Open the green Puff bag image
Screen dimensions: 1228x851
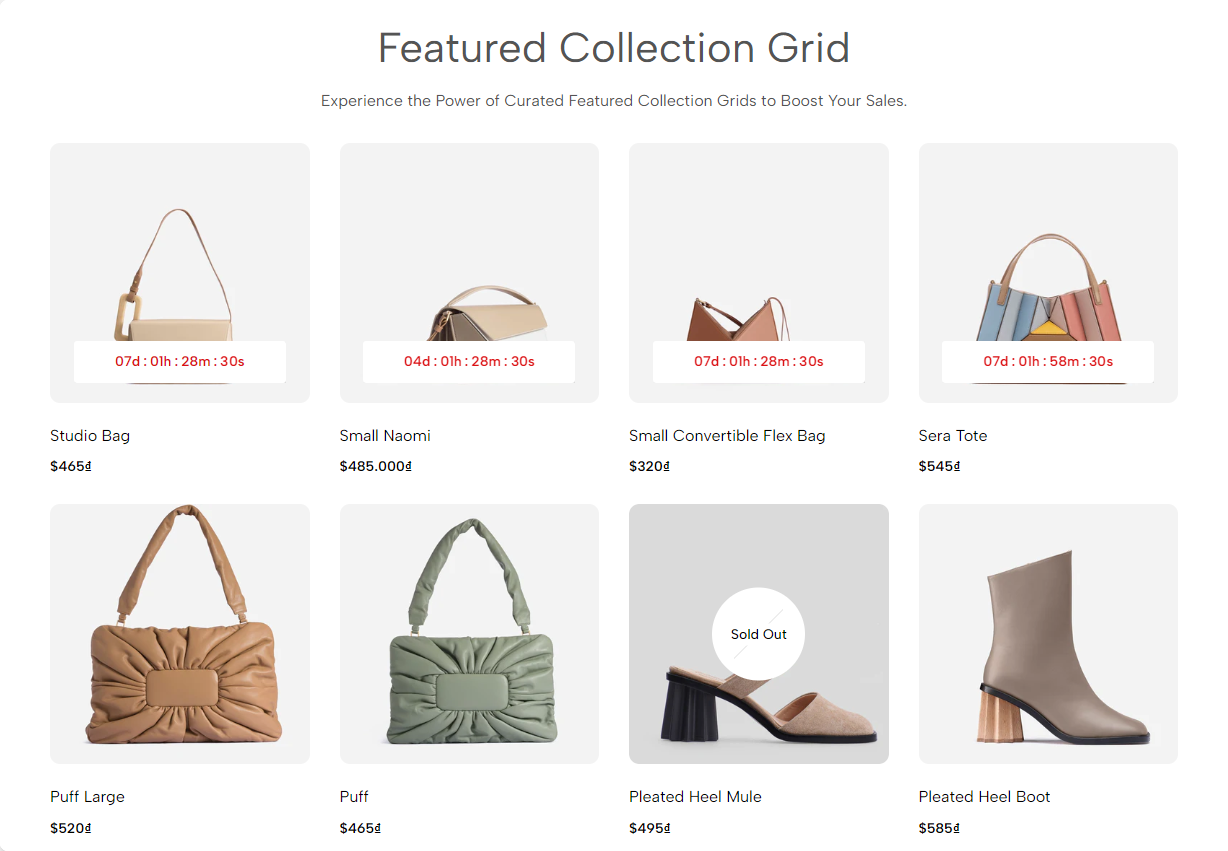coord(469,634)
